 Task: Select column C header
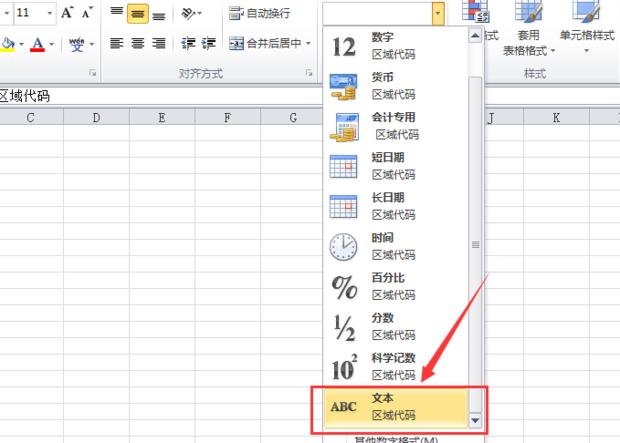[x=30, y=117]
